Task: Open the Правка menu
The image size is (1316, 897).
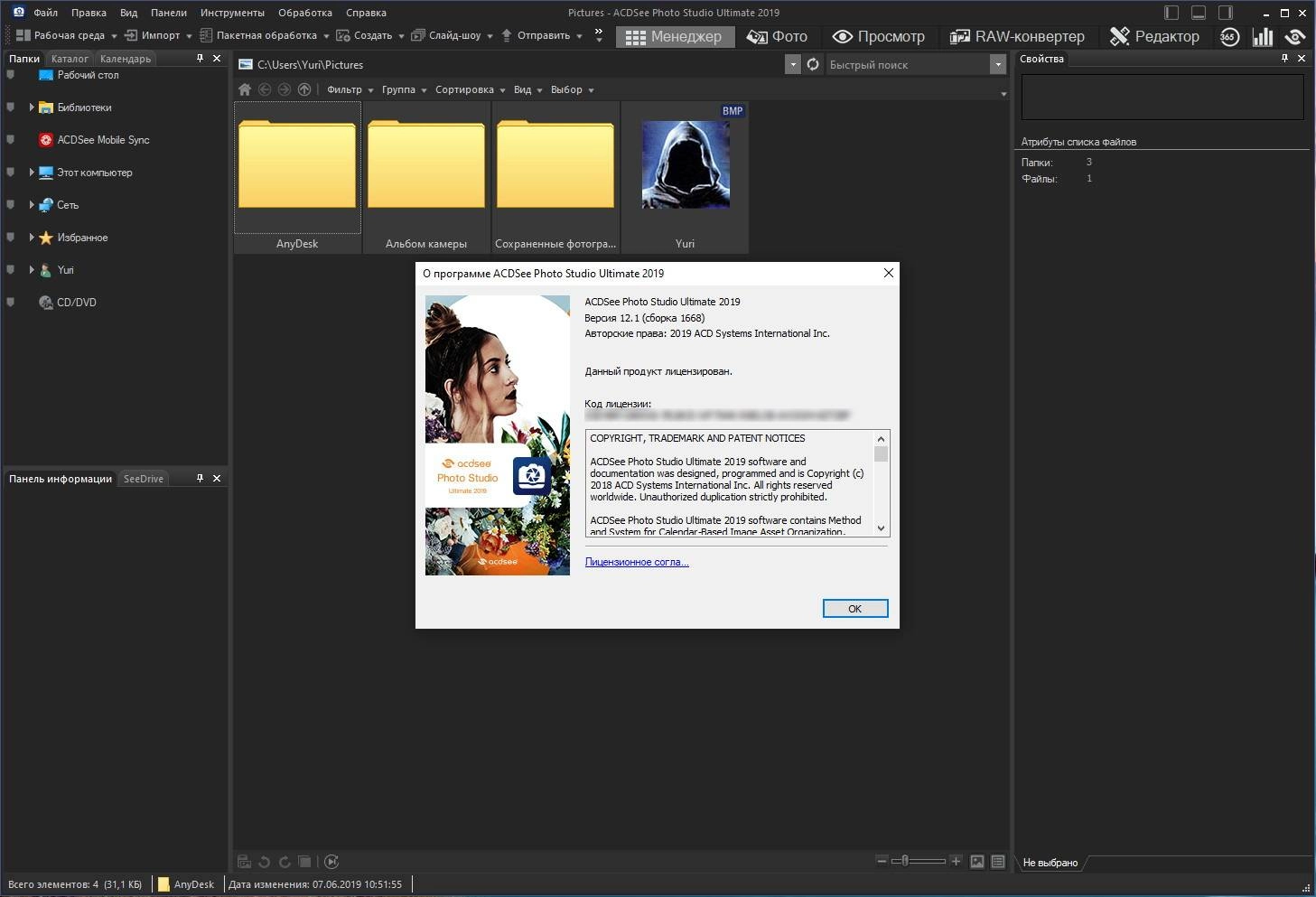Action: 89,13
